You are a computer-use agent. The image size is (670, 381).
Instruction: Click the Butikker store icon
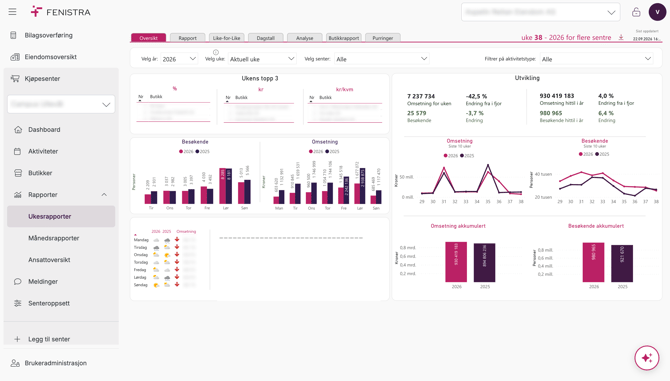coord(18,173)
